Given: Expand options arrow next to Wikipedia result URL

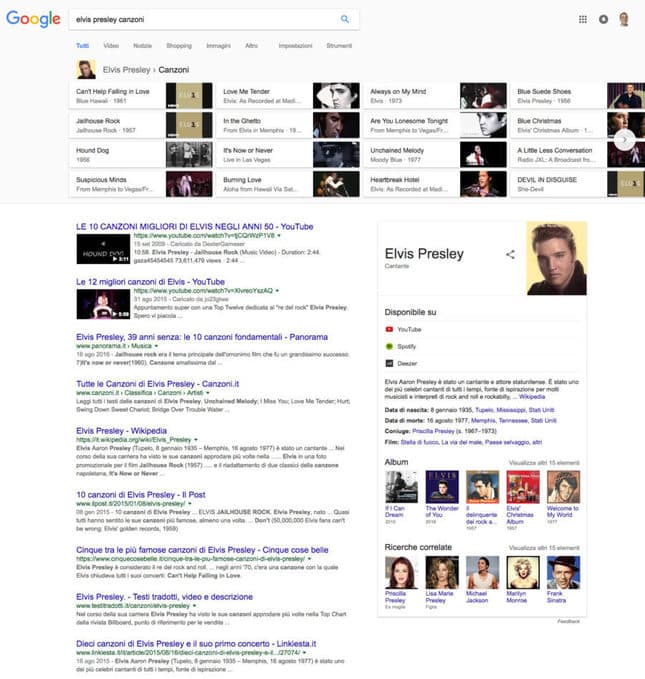Looking at the screenshot, I should [x=196, y=440].
